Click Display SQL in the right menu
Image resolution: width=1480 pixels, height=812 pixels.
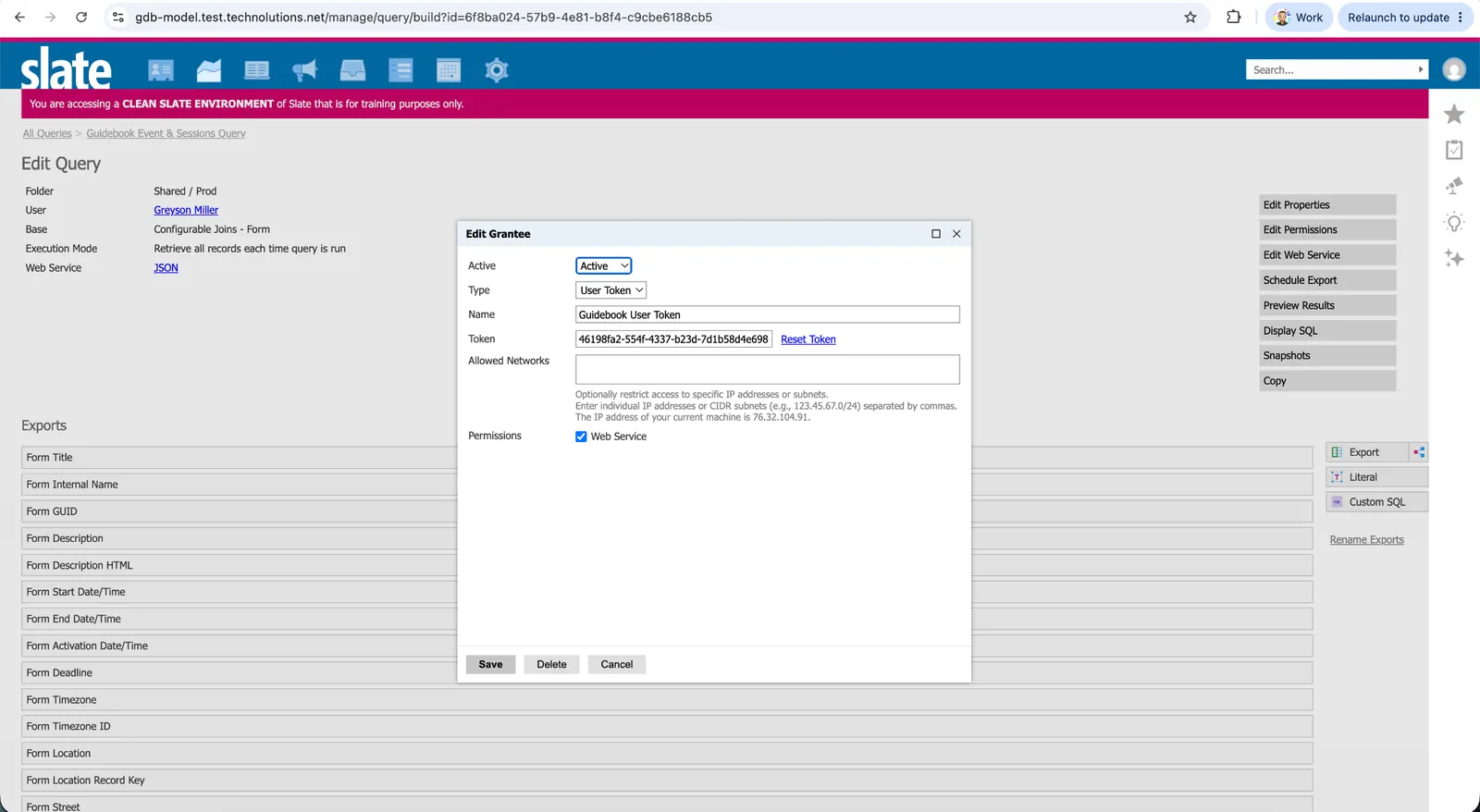[x=1327, y=330]
